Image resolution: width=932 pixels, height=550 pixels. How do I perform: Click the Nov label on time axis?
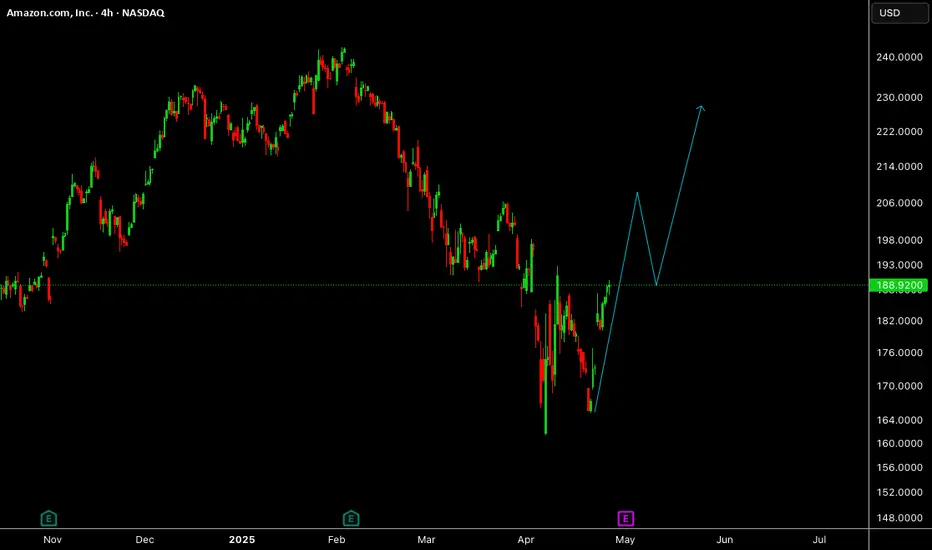click(52, 540)
